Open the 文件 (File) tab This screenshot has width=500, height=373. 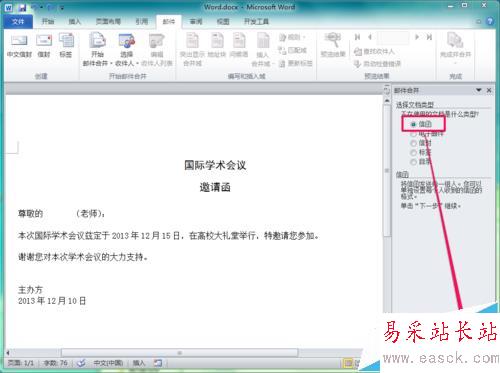pyautogui.click(x=18, y=22)
